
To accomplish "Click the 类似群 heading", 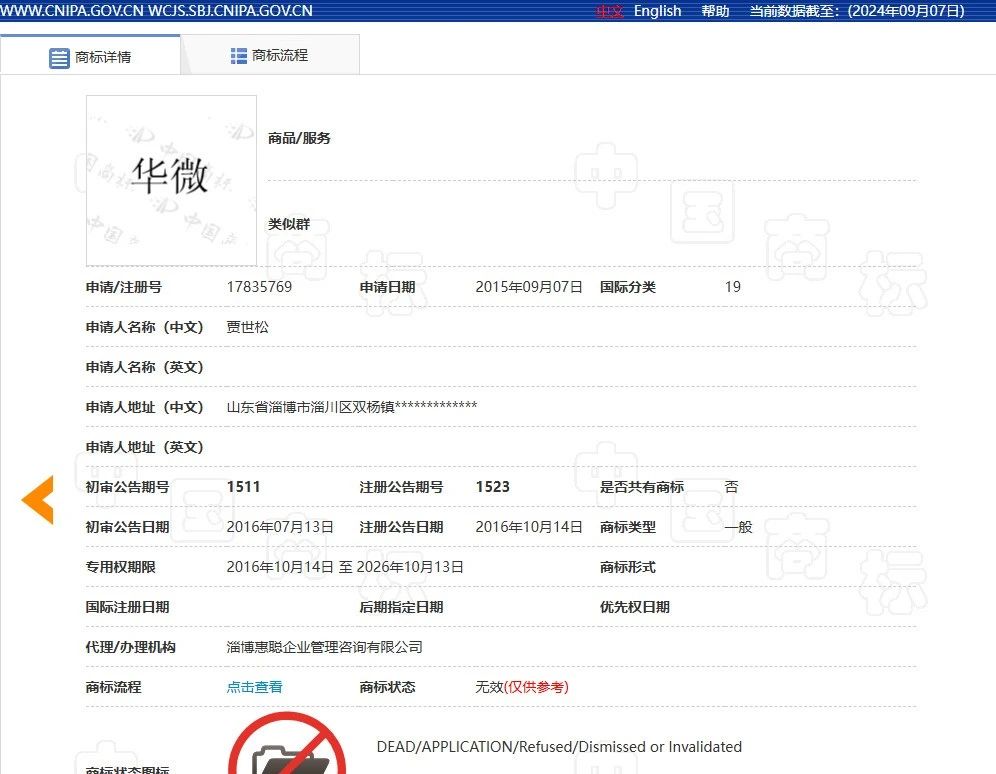I will tap(289, 224).
